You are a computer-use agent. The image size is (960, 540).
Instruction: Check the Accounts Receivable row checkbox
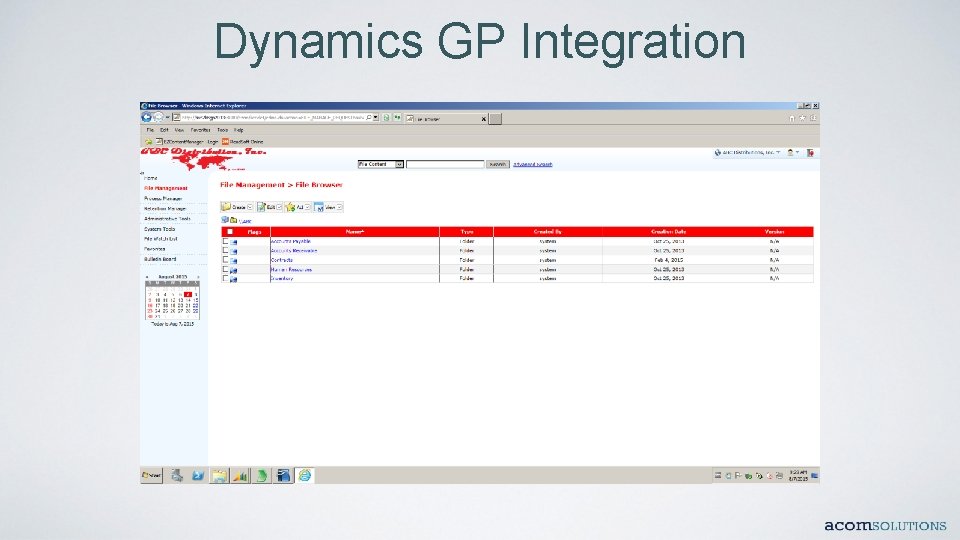225,250
